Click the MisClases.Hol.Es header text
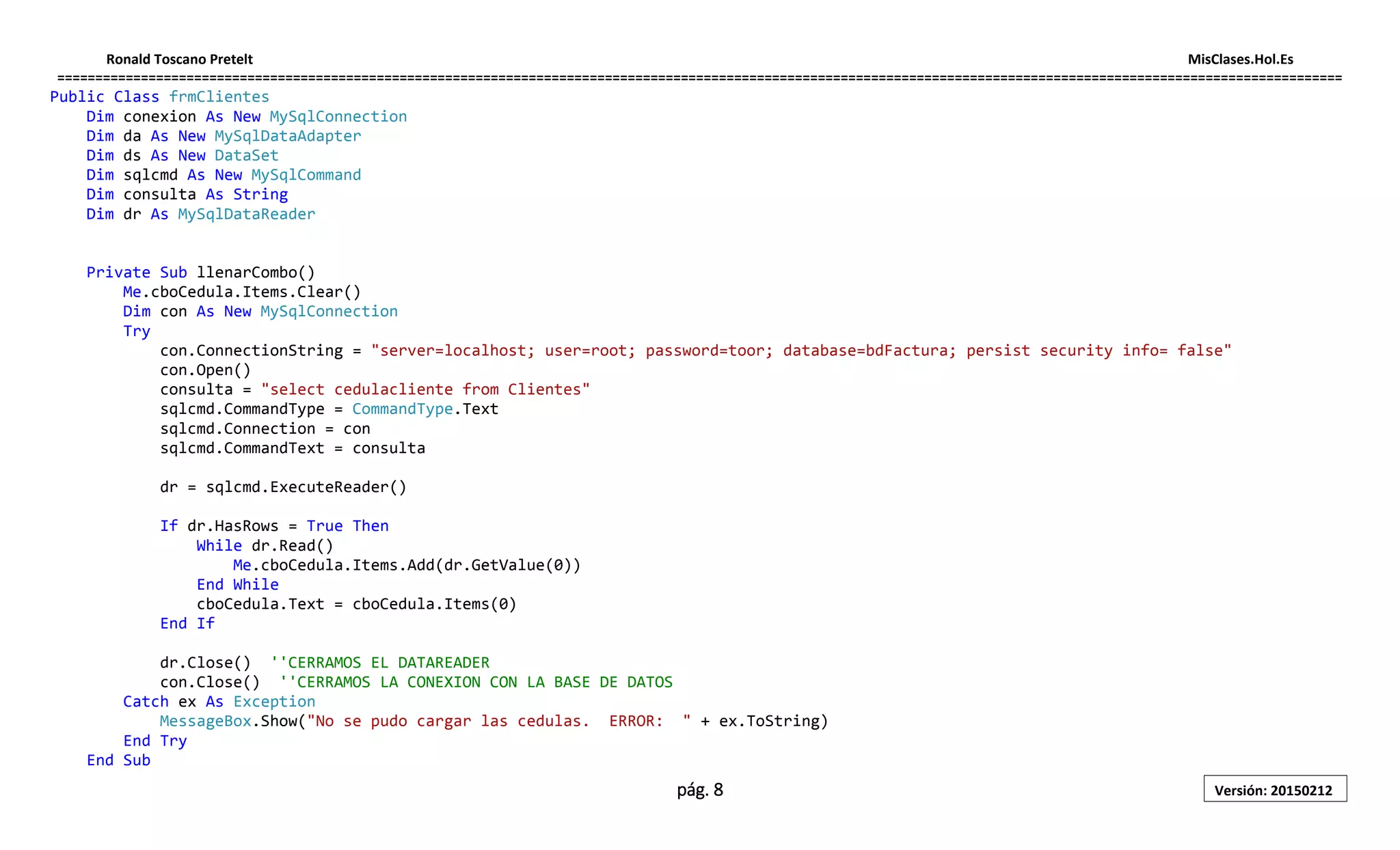The height and width of the screenshot is (850, 1400). click(x=1240, y=59)
